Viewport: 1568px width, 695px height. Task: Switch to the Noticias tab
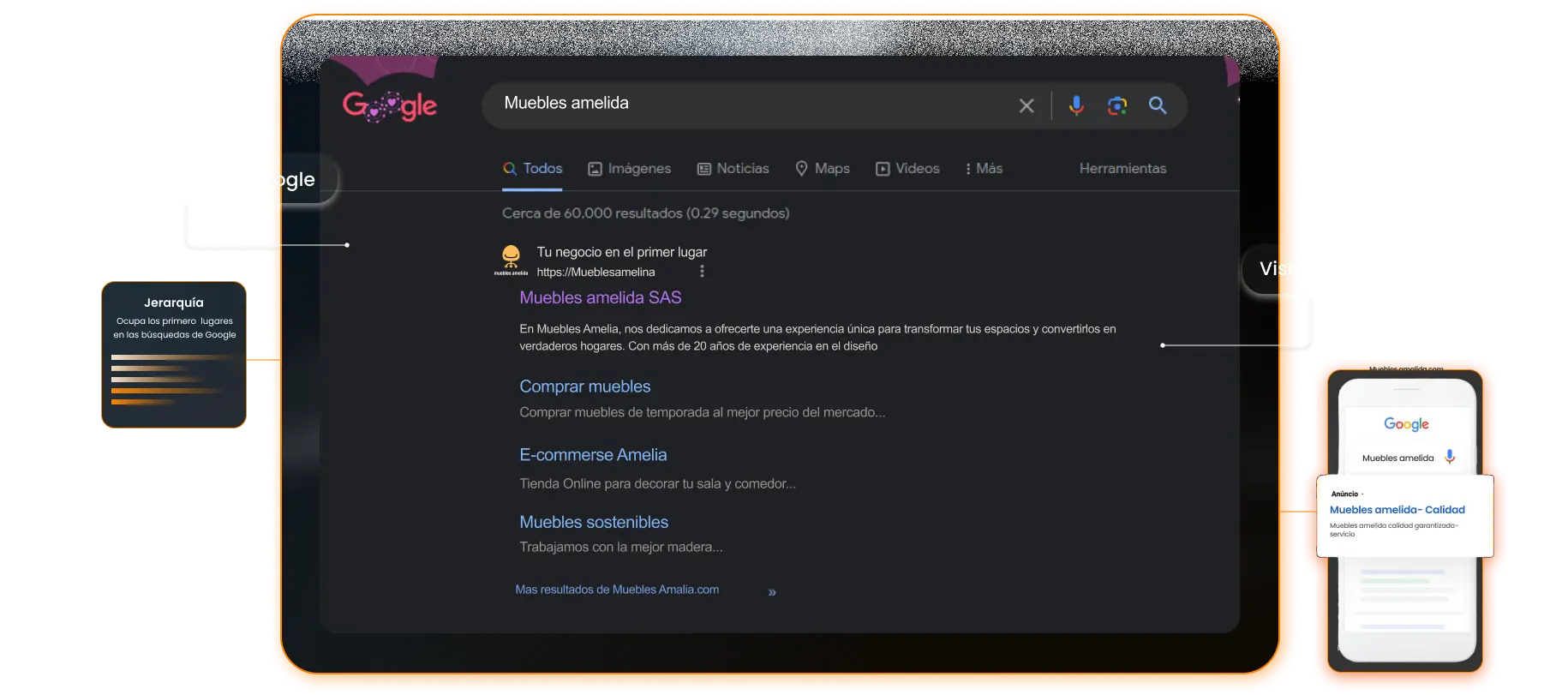733,169
